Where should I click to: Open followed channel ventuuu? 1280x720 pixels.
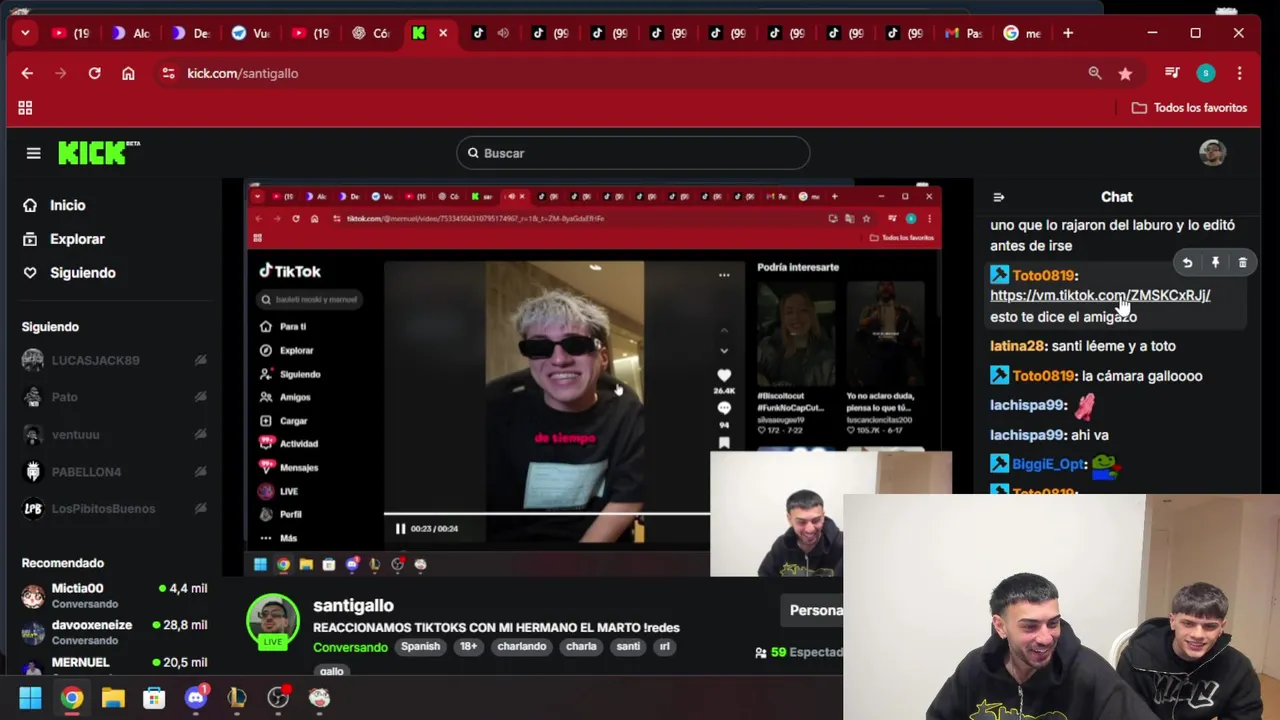[114, 434]
